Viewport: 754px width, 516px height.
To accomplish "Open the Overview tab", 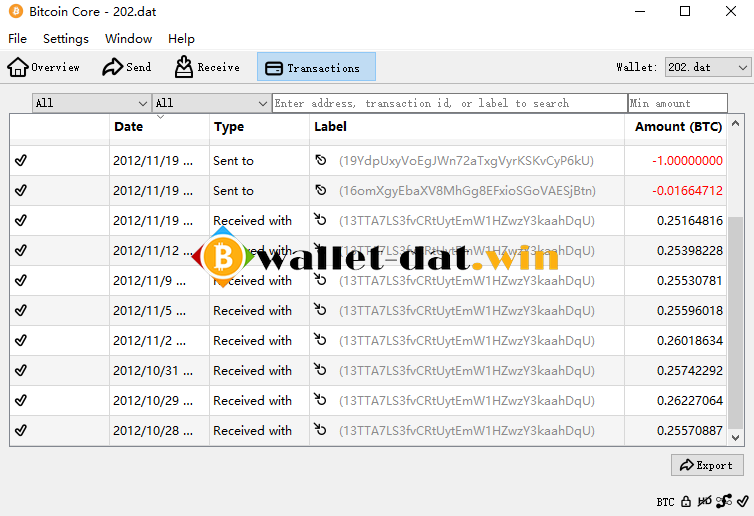I will 43,67.
